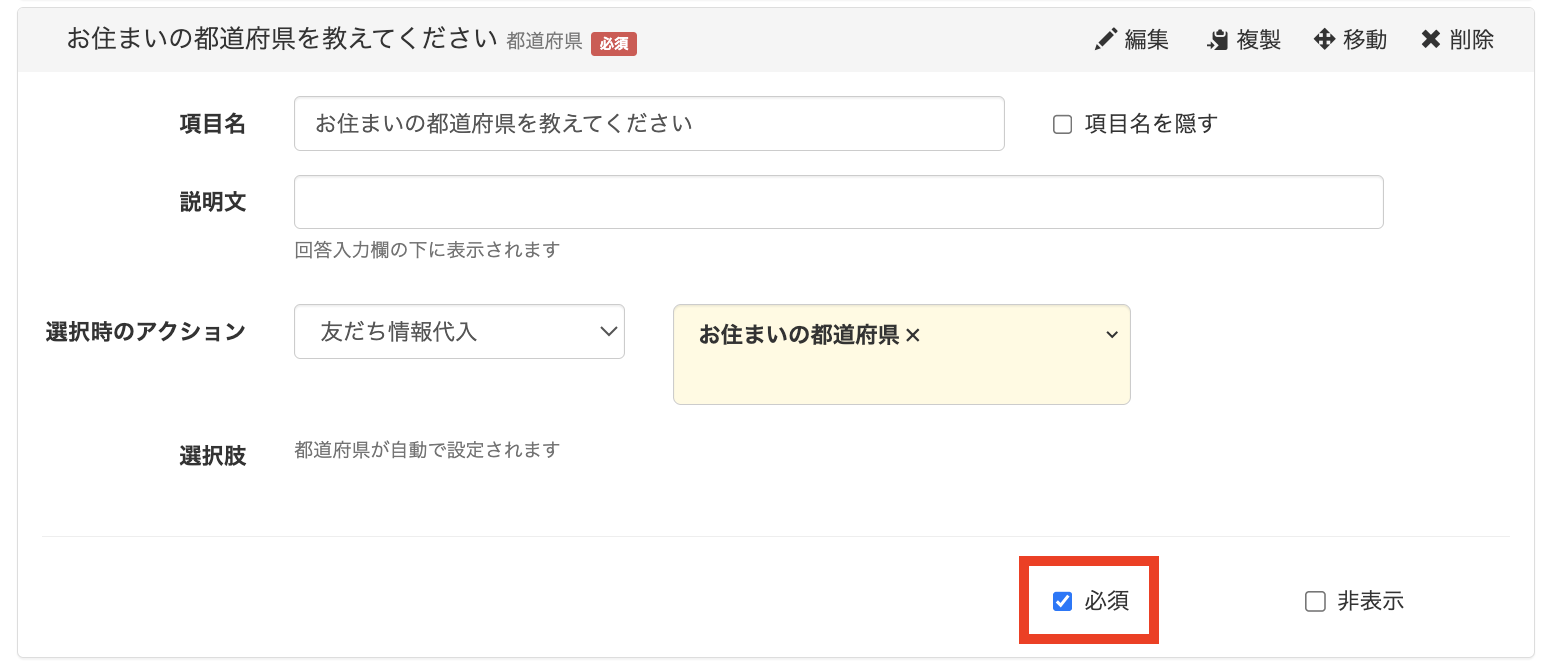Click the hint 回答入力欄の下に表示されます
This screenshot has height=662, width=1550.
[427, 250]
